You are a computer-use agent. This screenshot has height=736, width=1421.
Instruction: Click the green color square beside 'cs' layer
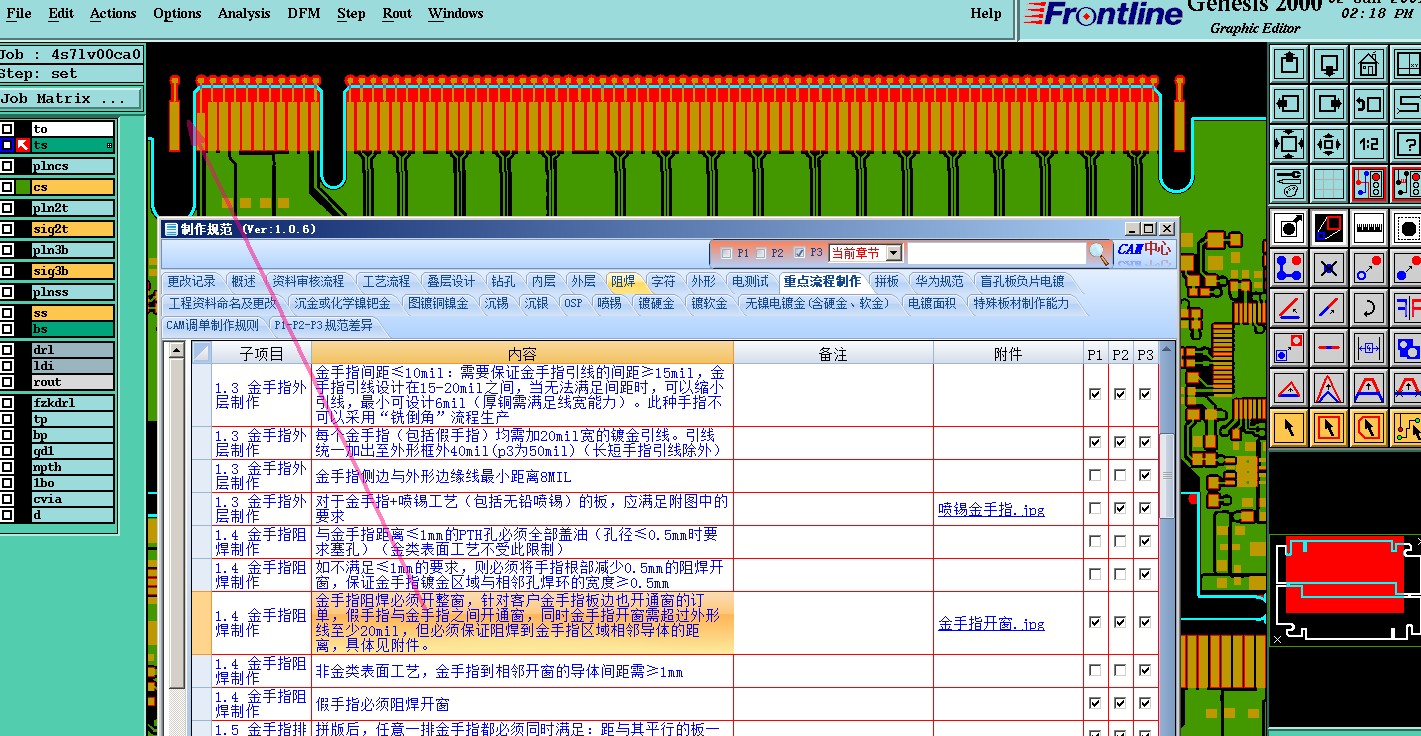tap(22, 187)
